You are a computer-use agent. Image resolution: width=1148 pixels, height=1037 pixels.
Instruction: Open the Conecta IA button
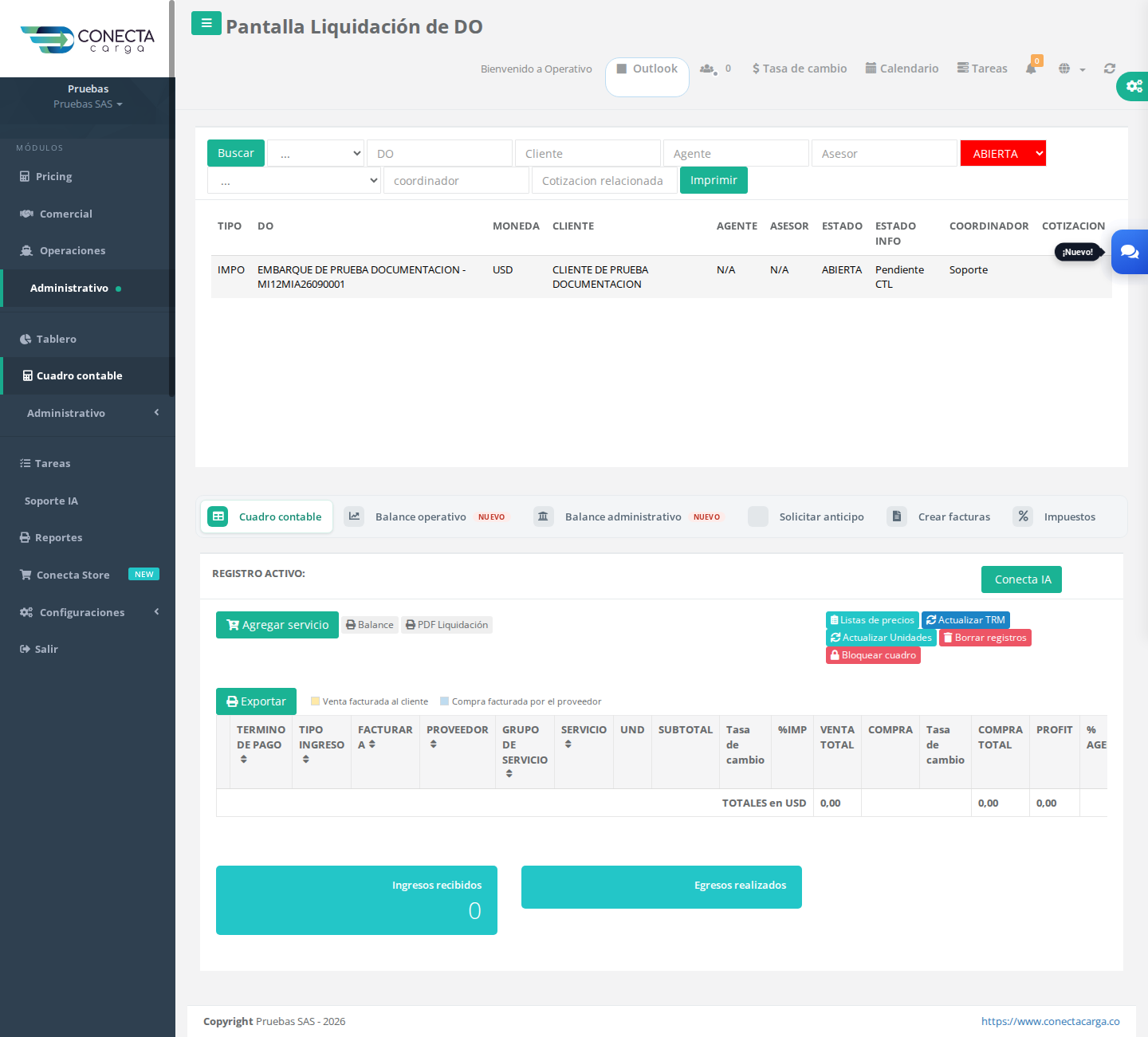click(1021, 579)
